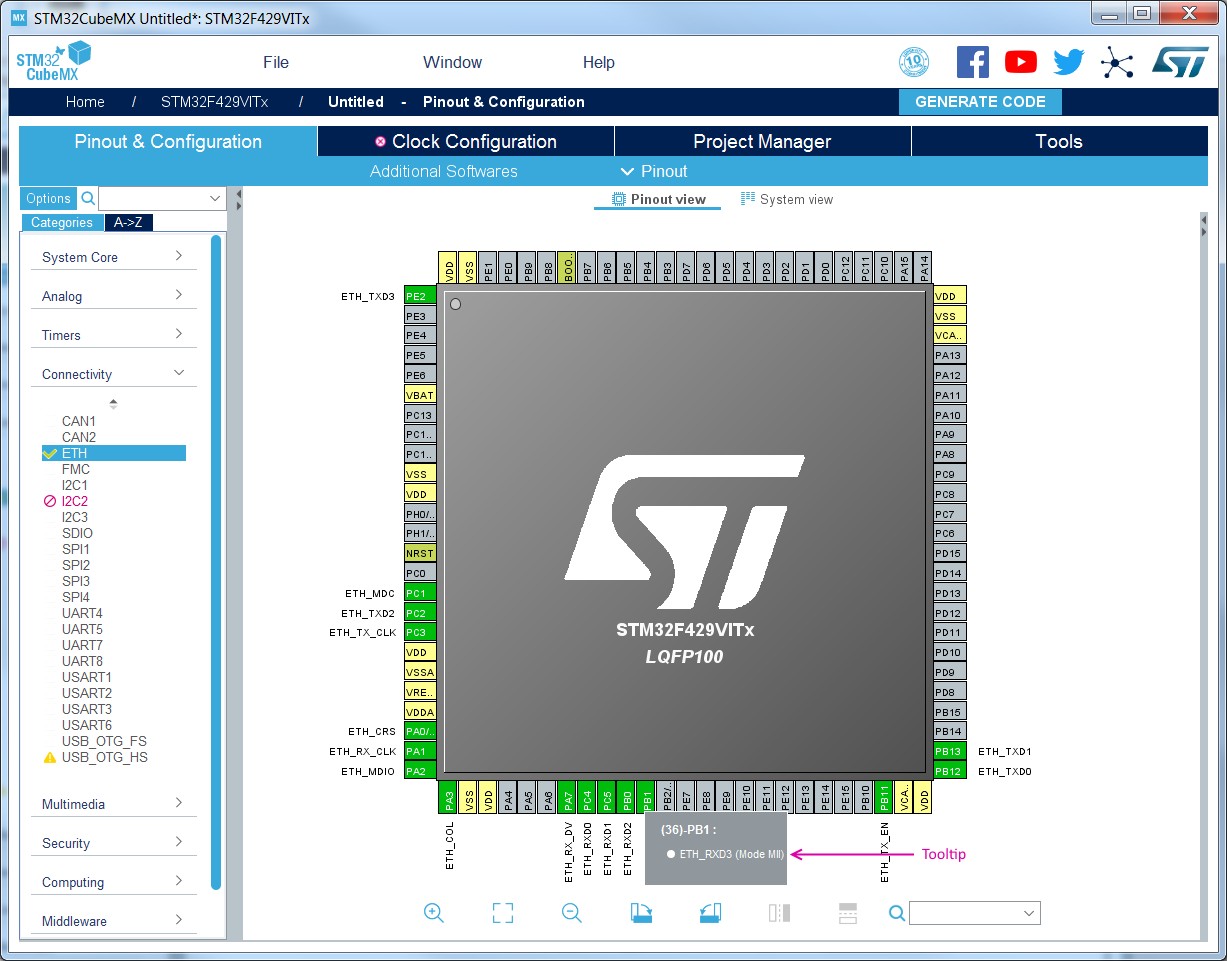
Task: Go to Home breadcrumb
Action: [85, 102]
